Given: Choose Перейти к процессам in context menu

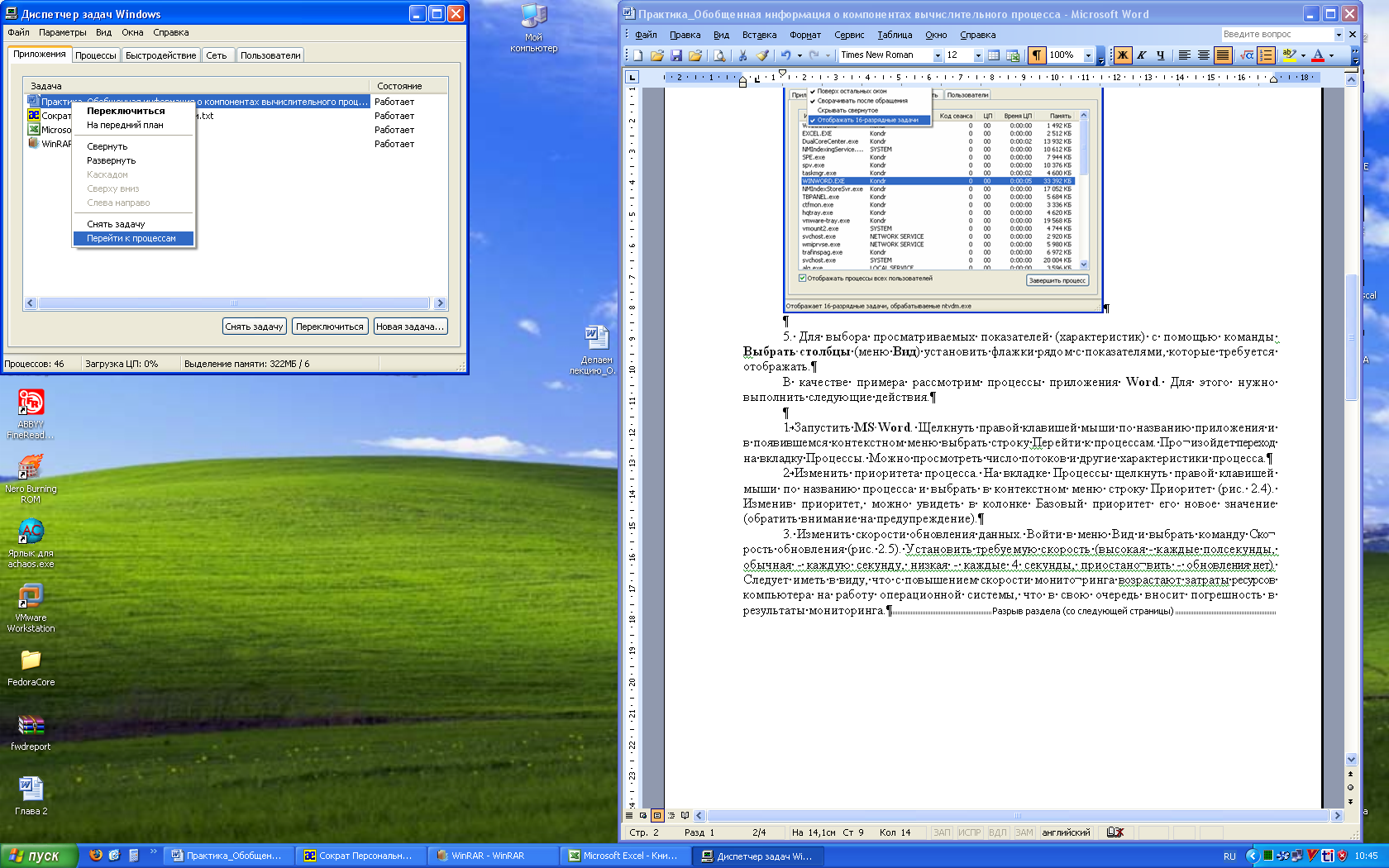Looking at the screenshot, I should pyautogui.click(x=134, y=238).
